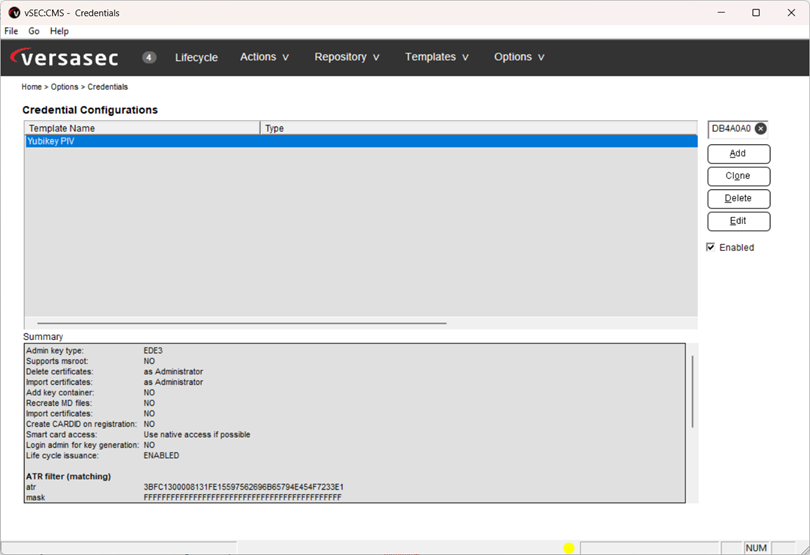Open the Templates dropdown menu
The image size is (810, 555).
437,57
